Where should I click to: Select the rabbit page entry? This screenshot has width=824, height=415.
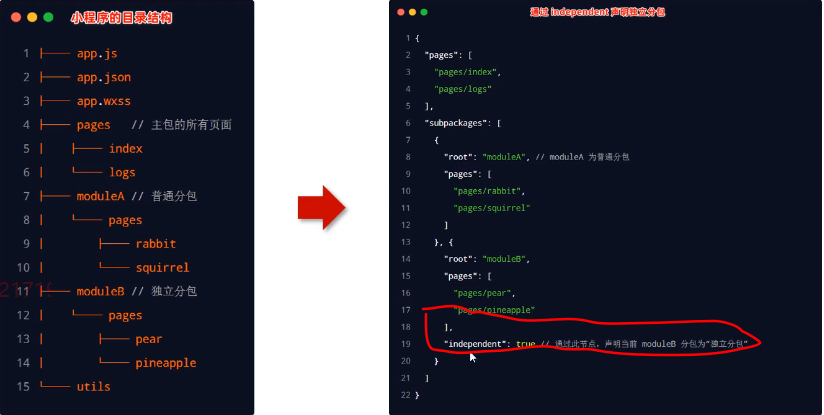coord(156,244)
